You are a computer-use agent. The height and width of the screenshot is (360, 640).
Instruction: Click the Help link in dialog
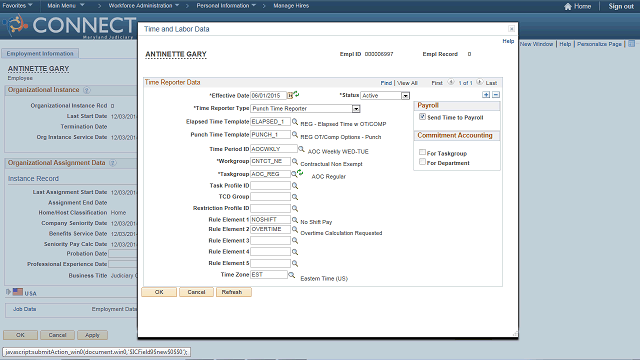click(x=508, y=41)
